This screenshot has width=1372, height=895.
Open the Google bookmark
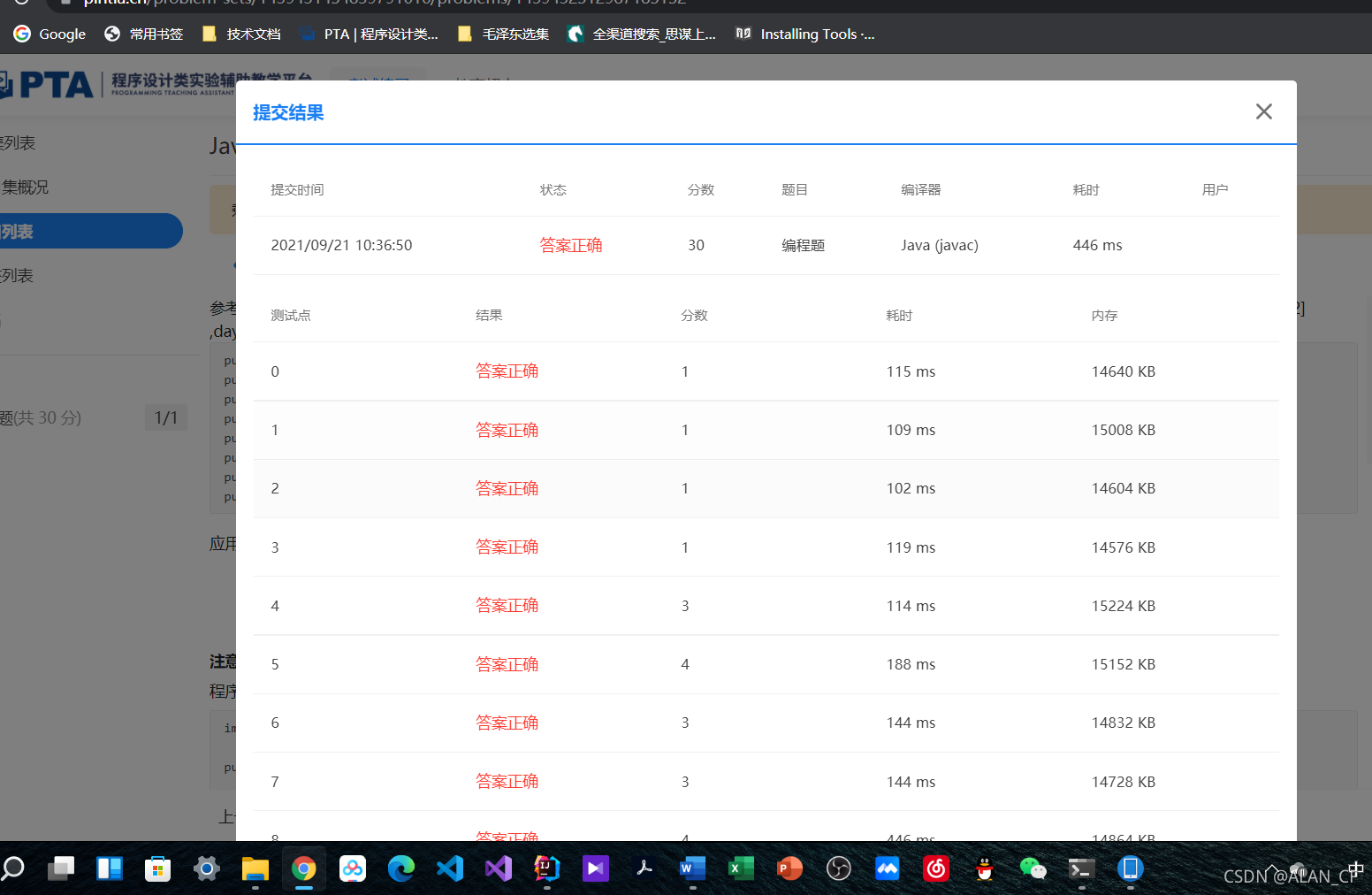(50, 34)
